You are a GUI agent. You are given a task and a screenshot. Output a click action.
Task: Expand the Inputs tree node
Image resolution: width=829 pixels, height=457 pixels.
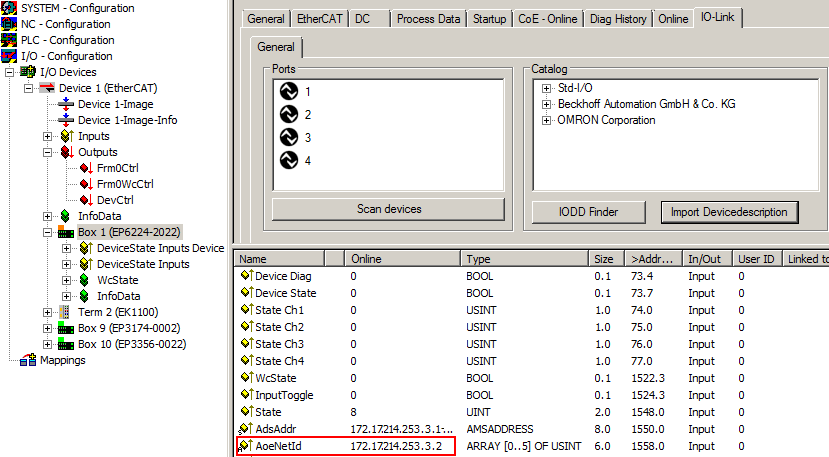tap(48, 136)
